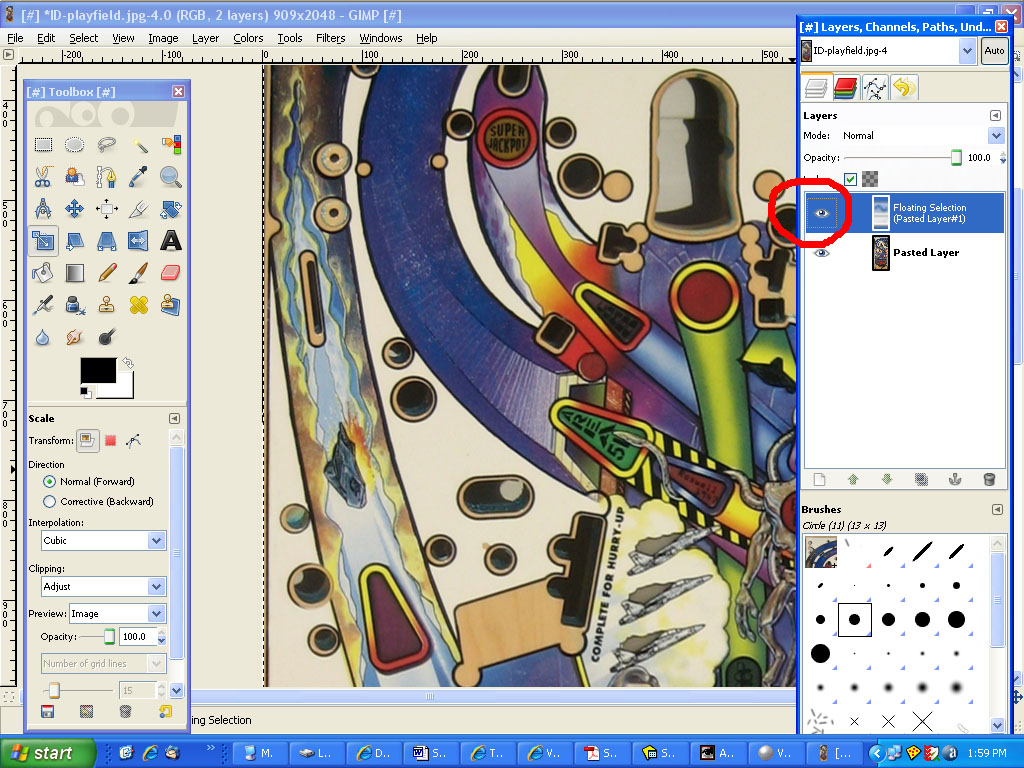This screenshot has width=1024, height=768.
Task: Open the layer Mode dropdown
Action: (995, 135)
